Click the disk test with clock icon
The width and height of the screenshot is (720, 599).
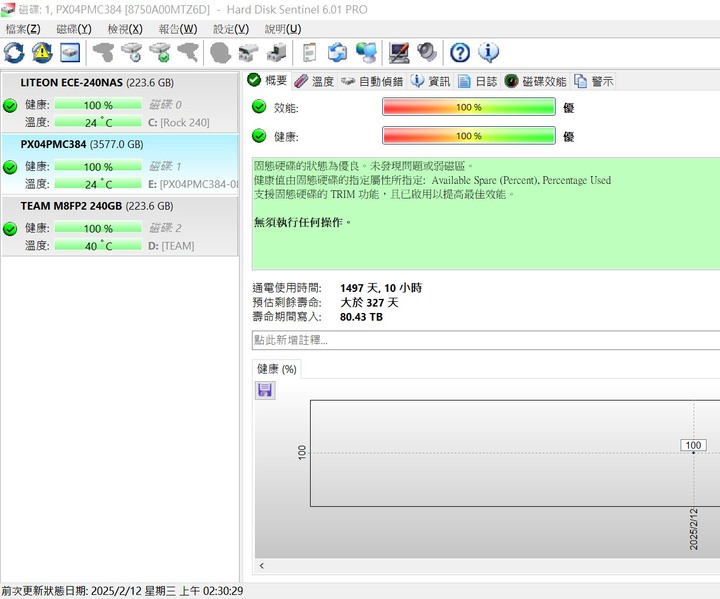click(x=132, y=52)
